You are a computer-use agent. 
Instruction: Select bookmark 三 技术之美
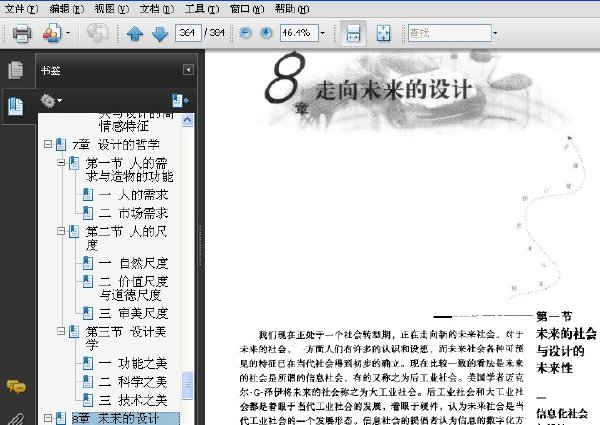pyautogui.click(x=133, y=400)
